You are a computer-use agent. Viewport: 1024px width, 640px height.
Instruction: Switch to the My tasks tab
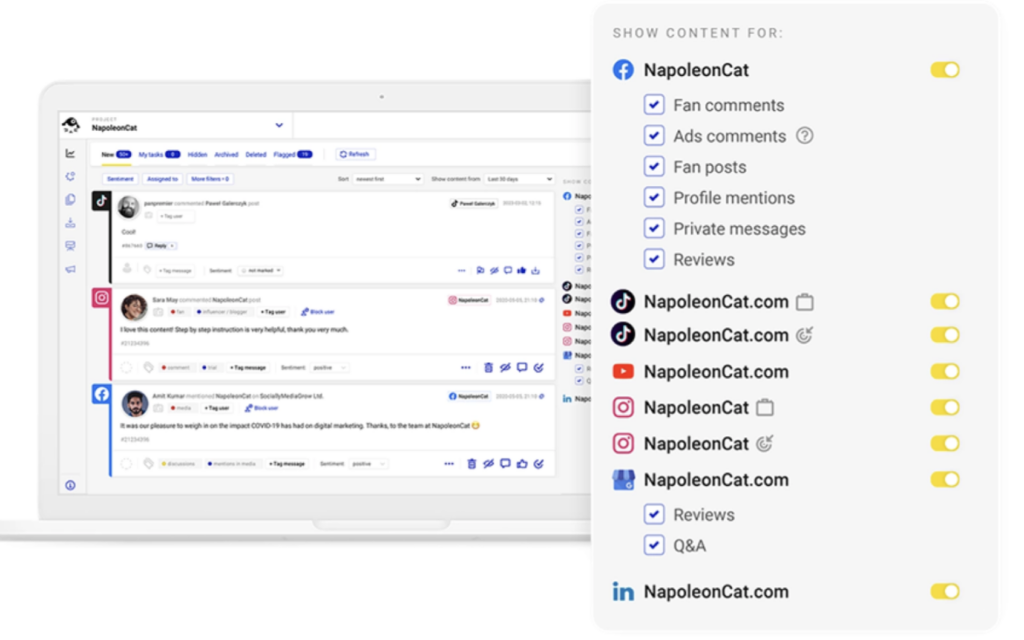159,155
